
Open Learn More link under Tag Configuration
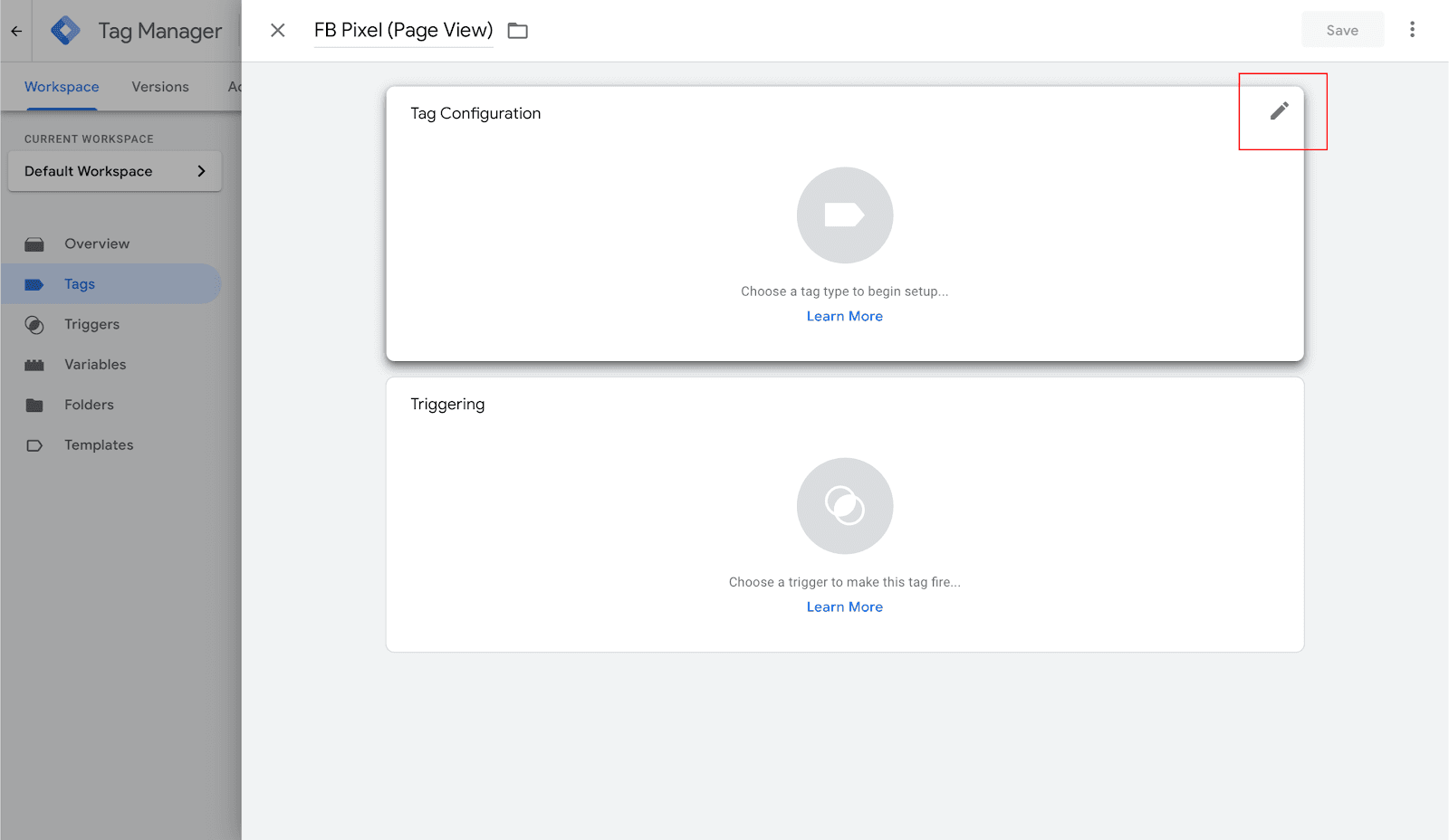pos(844,316)
